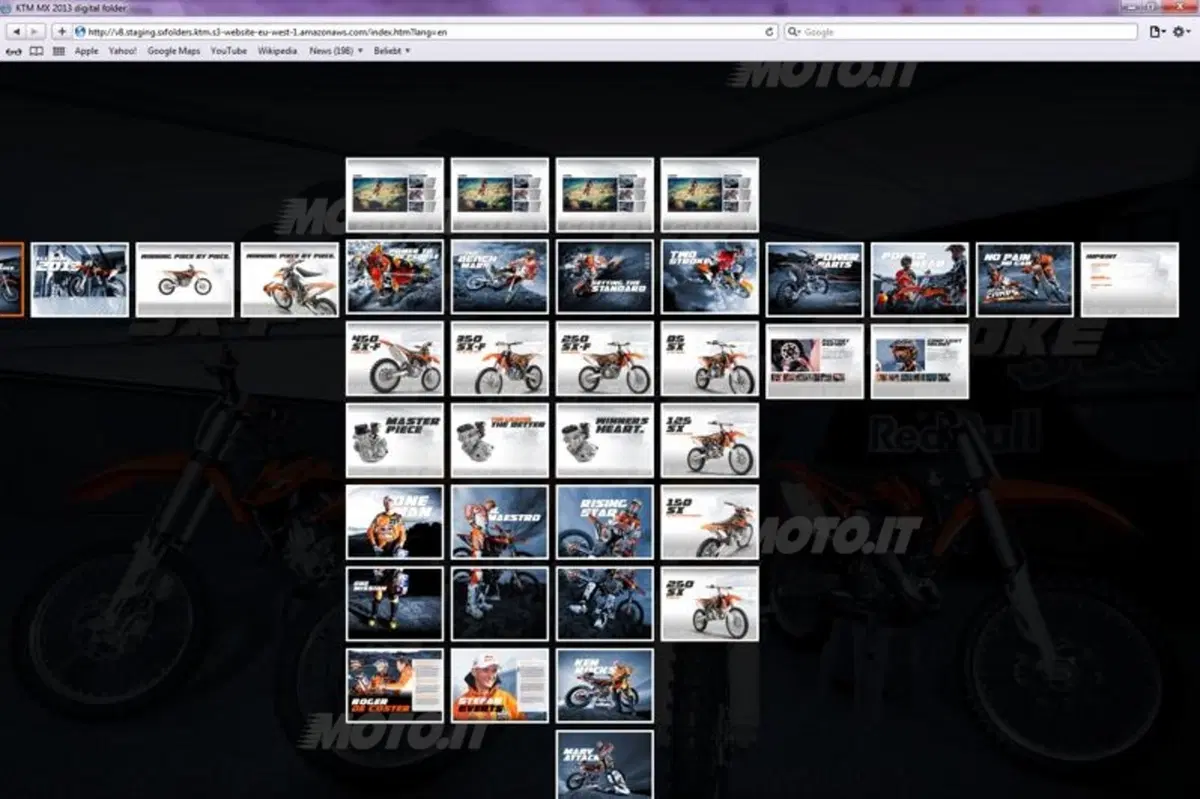
Task: Open the Power Wear page thumbnail
Action: [920, 279]
